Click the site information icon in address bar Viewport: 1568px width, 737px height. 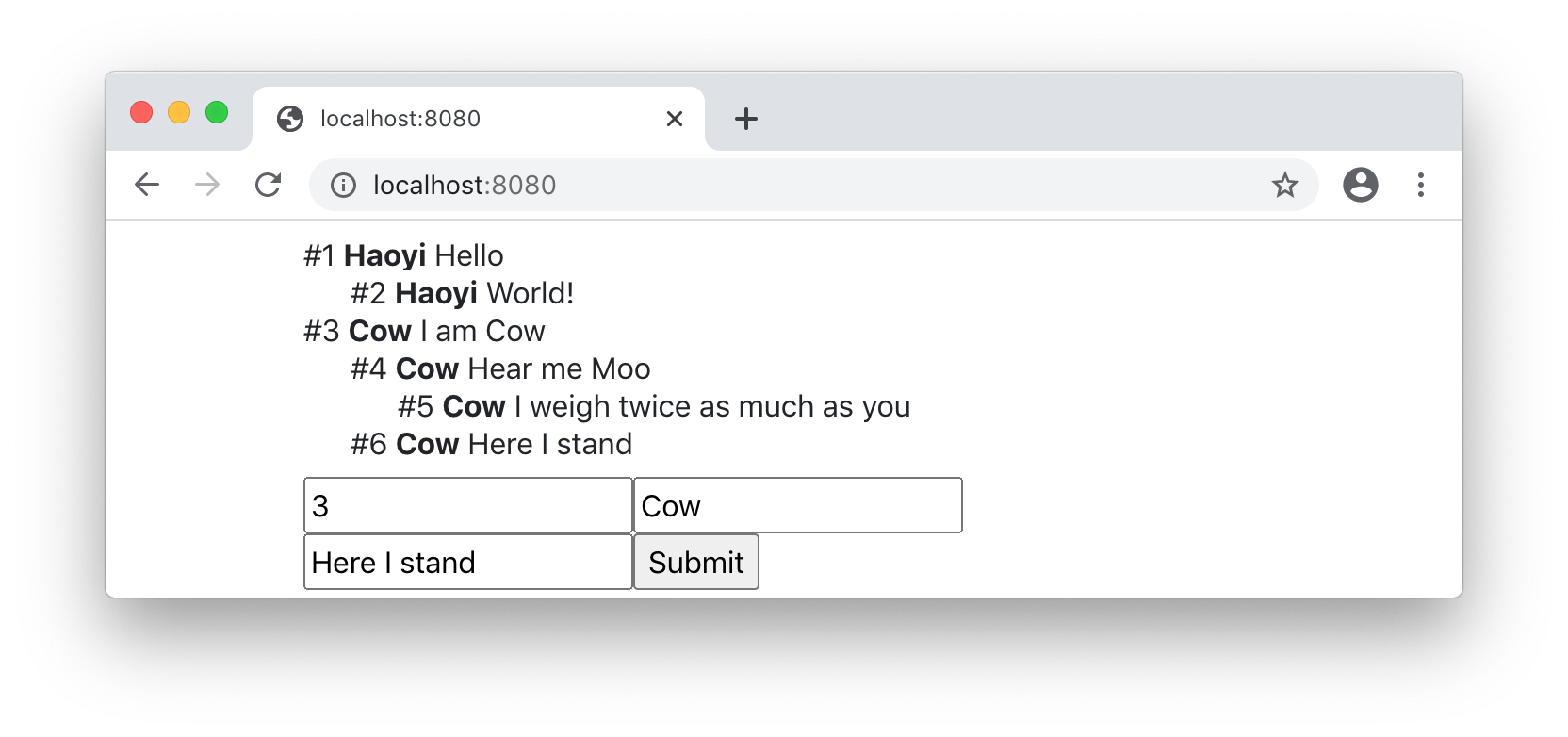pyautogui.click(x=344, y=185)
